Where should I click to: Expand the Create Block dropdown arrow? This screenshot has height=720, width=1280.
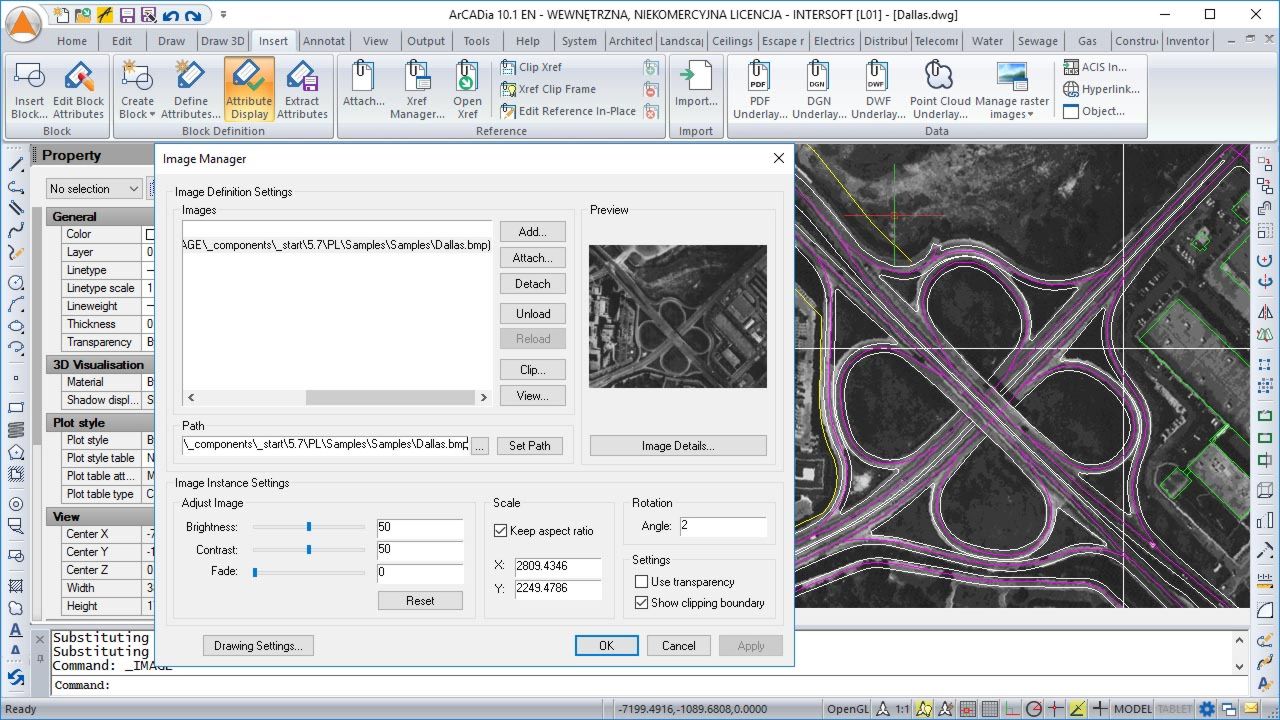click(x=152, y=115)
